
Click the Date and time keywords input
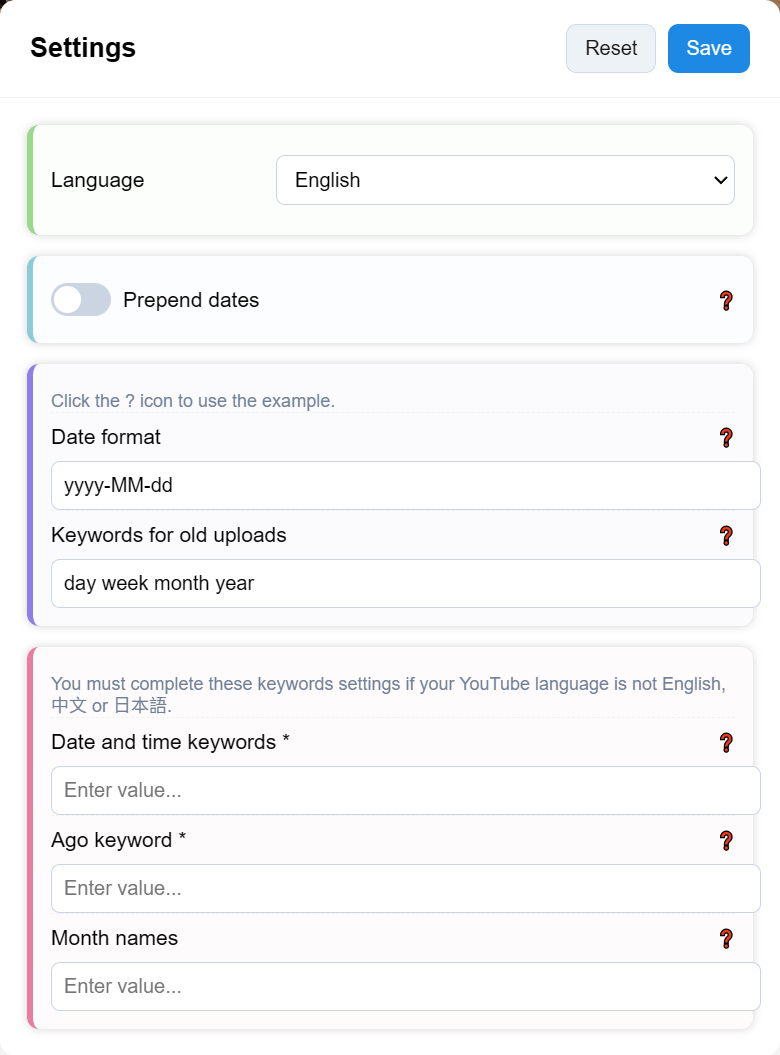(405, 791)
